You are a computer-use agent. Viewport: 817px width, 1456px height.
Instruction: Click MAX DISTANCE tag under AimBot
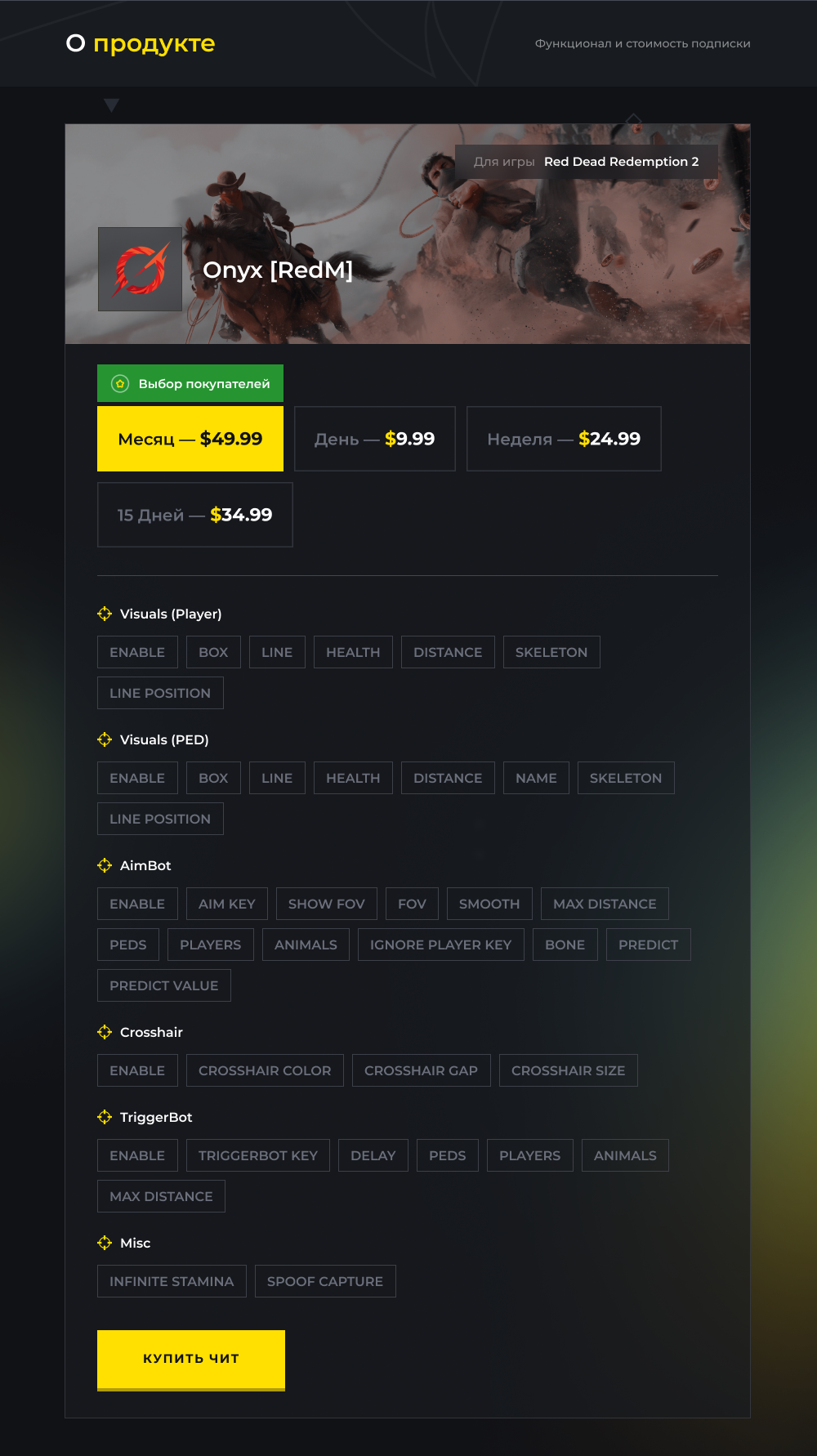[x=605, y=904]
